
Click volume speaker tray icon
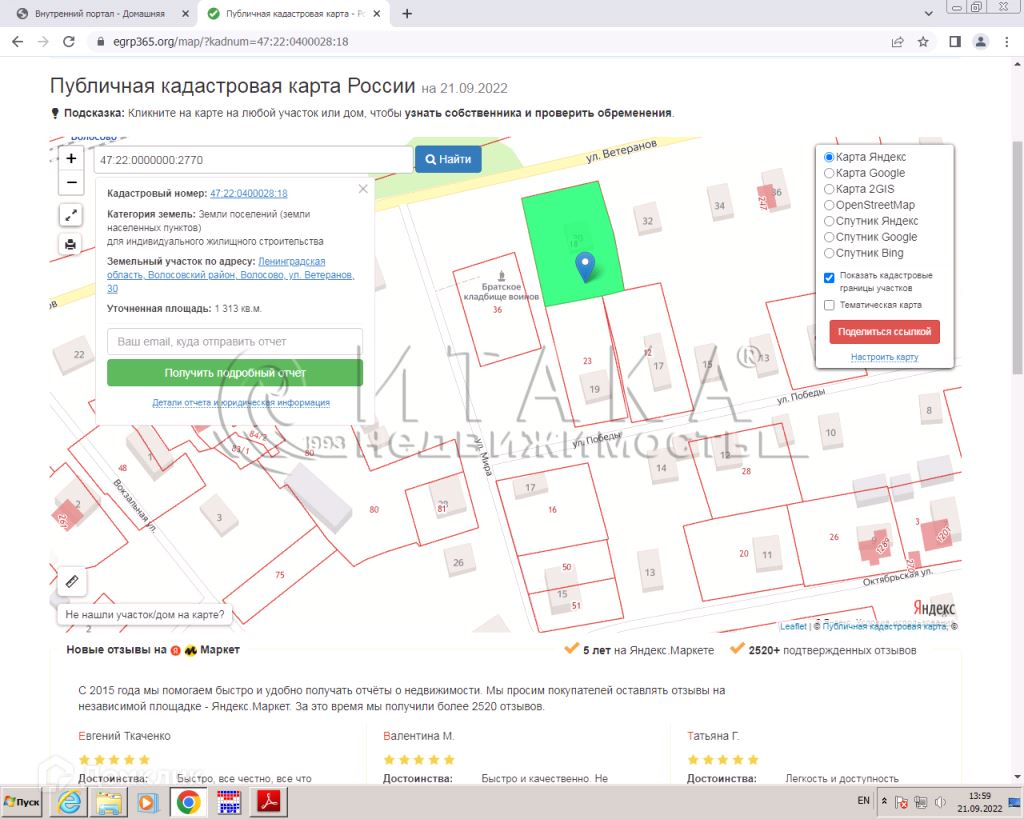pyautogui.click(x=940, y=802)
